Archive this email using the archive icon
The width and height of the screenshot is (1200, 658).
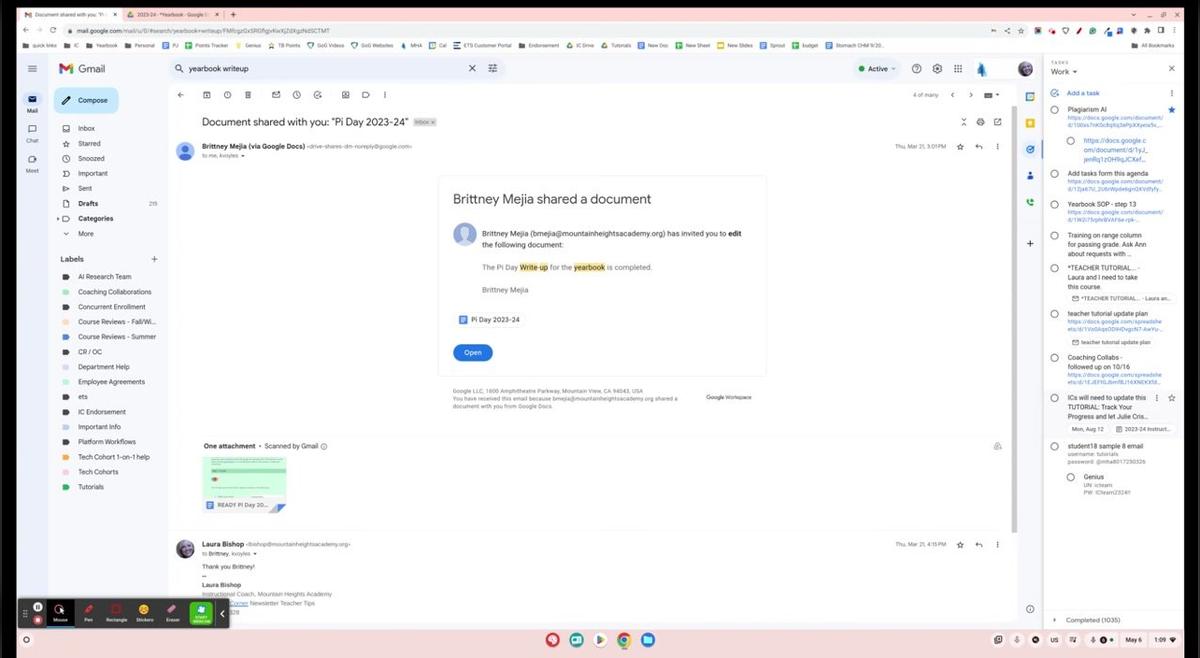207,95
